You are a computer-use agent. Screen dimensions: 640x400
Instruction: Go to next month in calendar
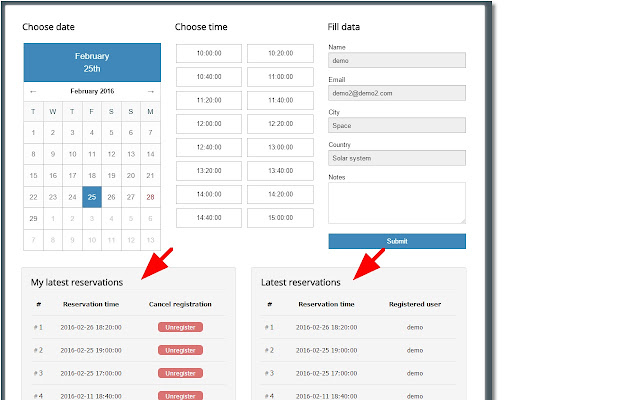point(151,91)
